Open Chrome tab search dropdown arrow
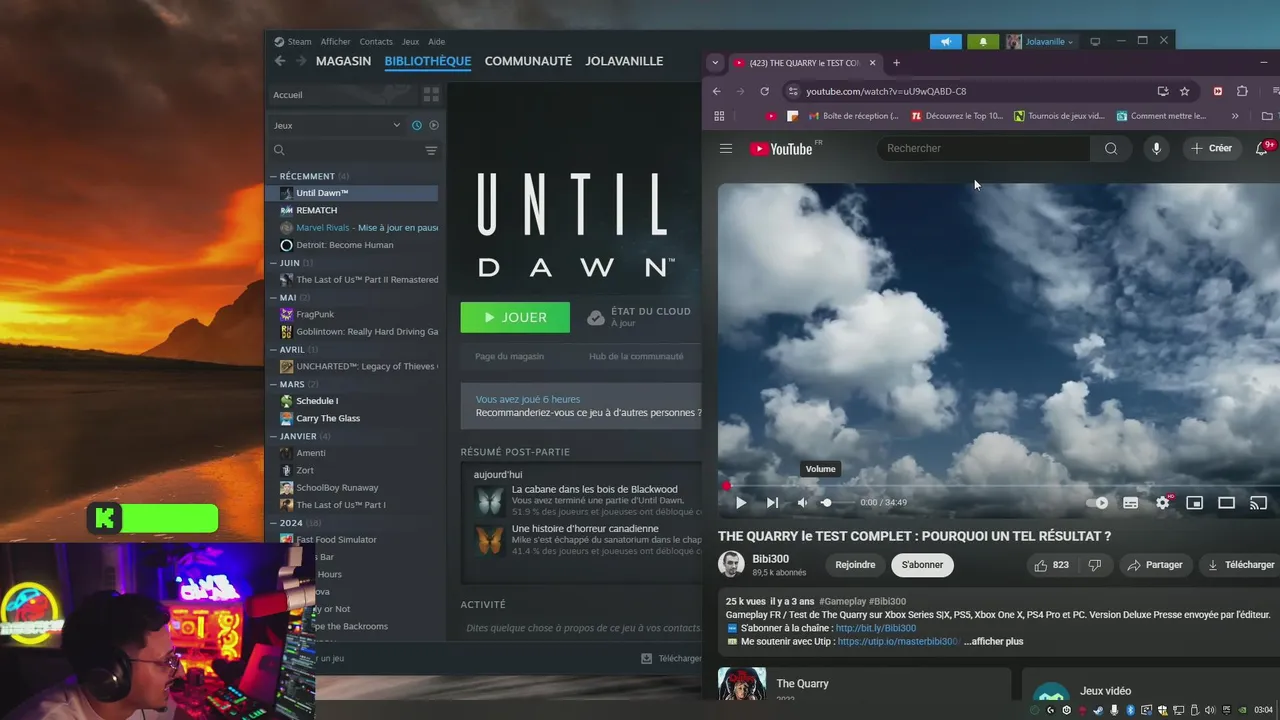1280x720 pixels. (714, 62)
